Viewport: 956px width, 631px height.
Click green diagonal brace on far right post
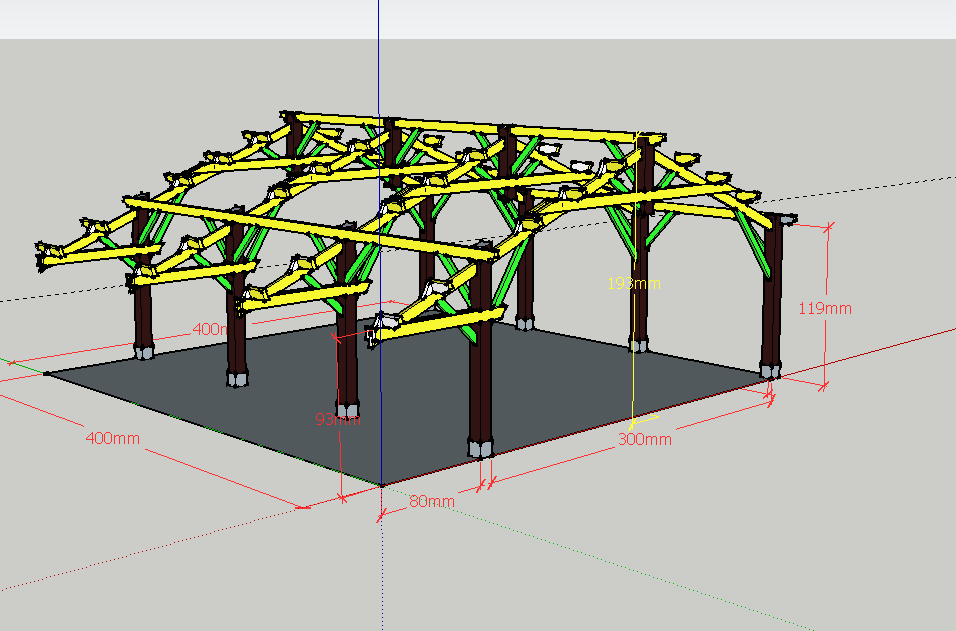coord(753,244)
